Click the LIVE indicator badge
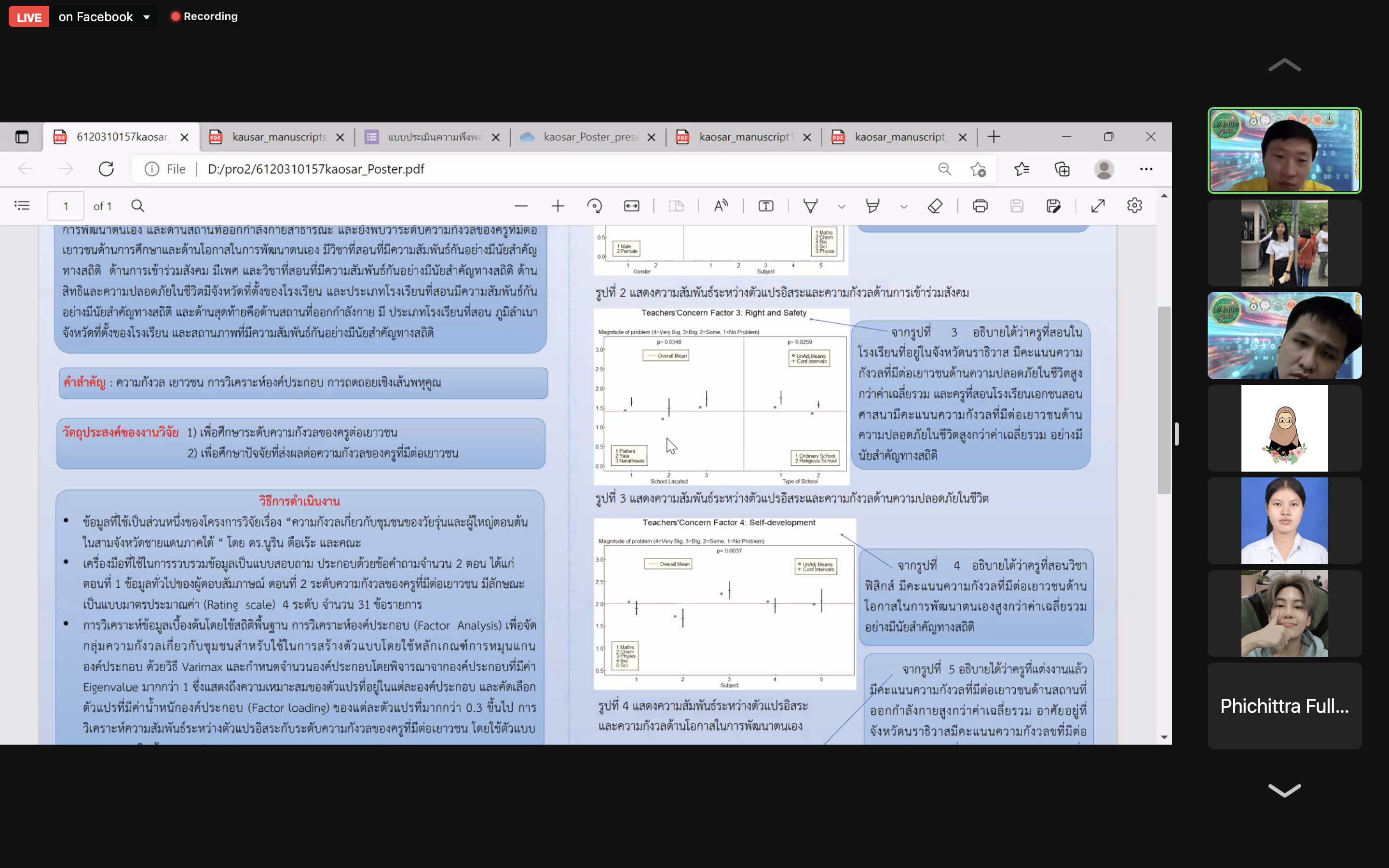The height and width of the screenshot is (868, 1389). click(x=29, y=17)
